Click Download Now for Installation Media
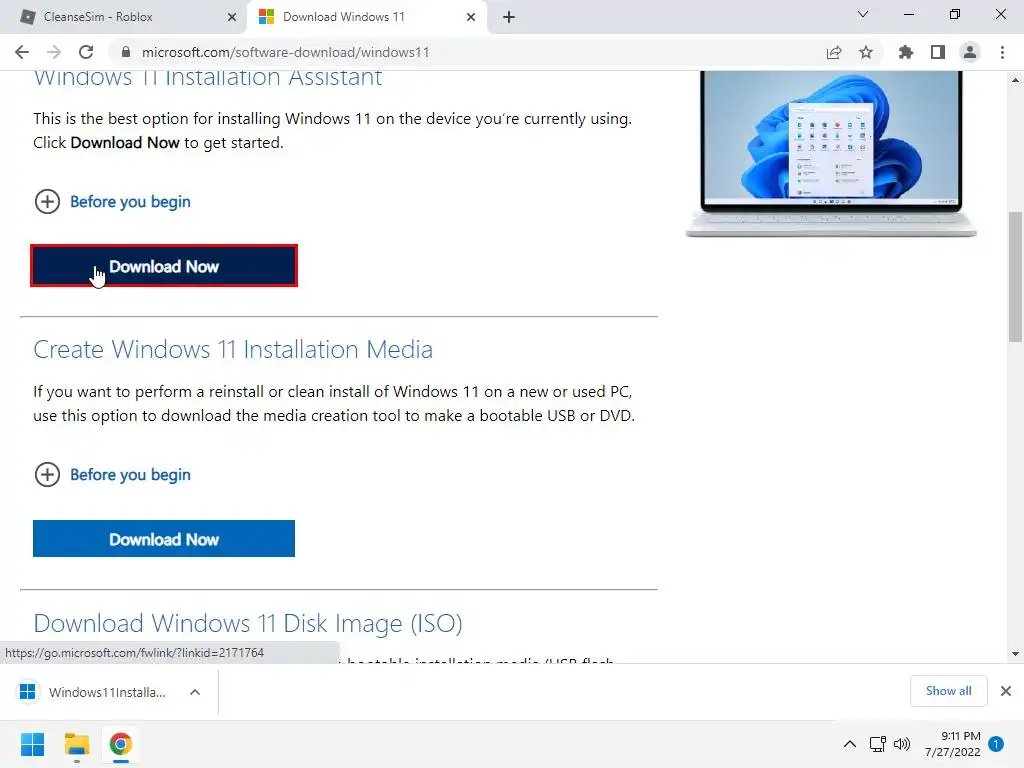The height and width of the screenshot is (768, 1024). coord(164,539)
